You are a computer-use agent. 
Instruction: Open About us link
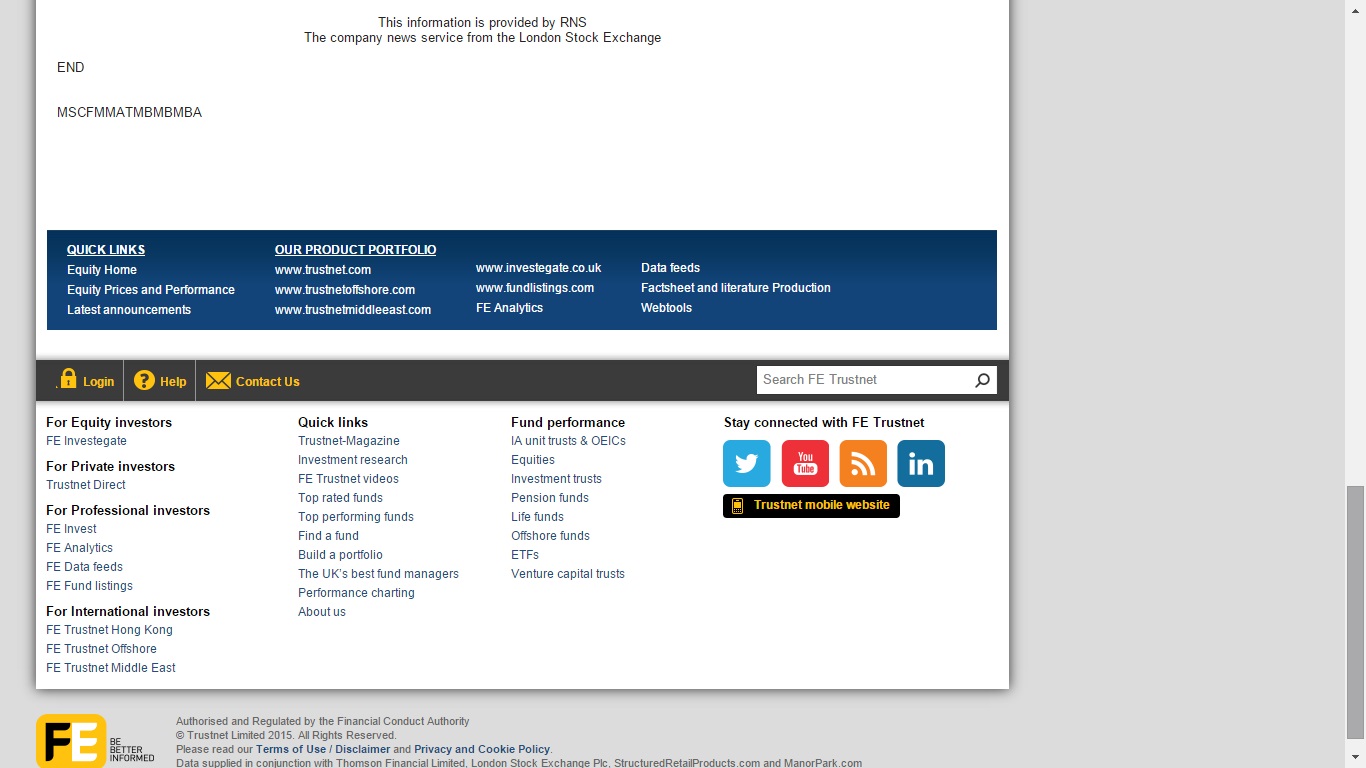pos(322,612)
